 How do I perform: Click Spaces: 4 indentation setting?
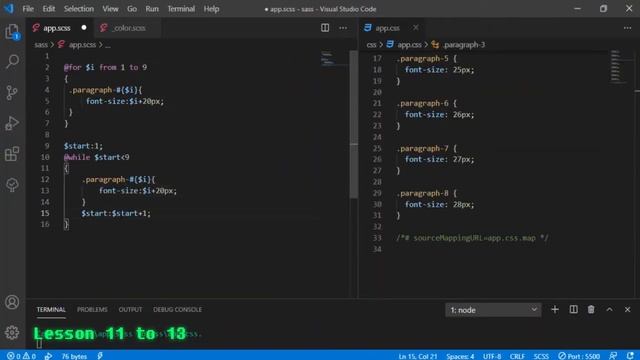tap(460, 356)
